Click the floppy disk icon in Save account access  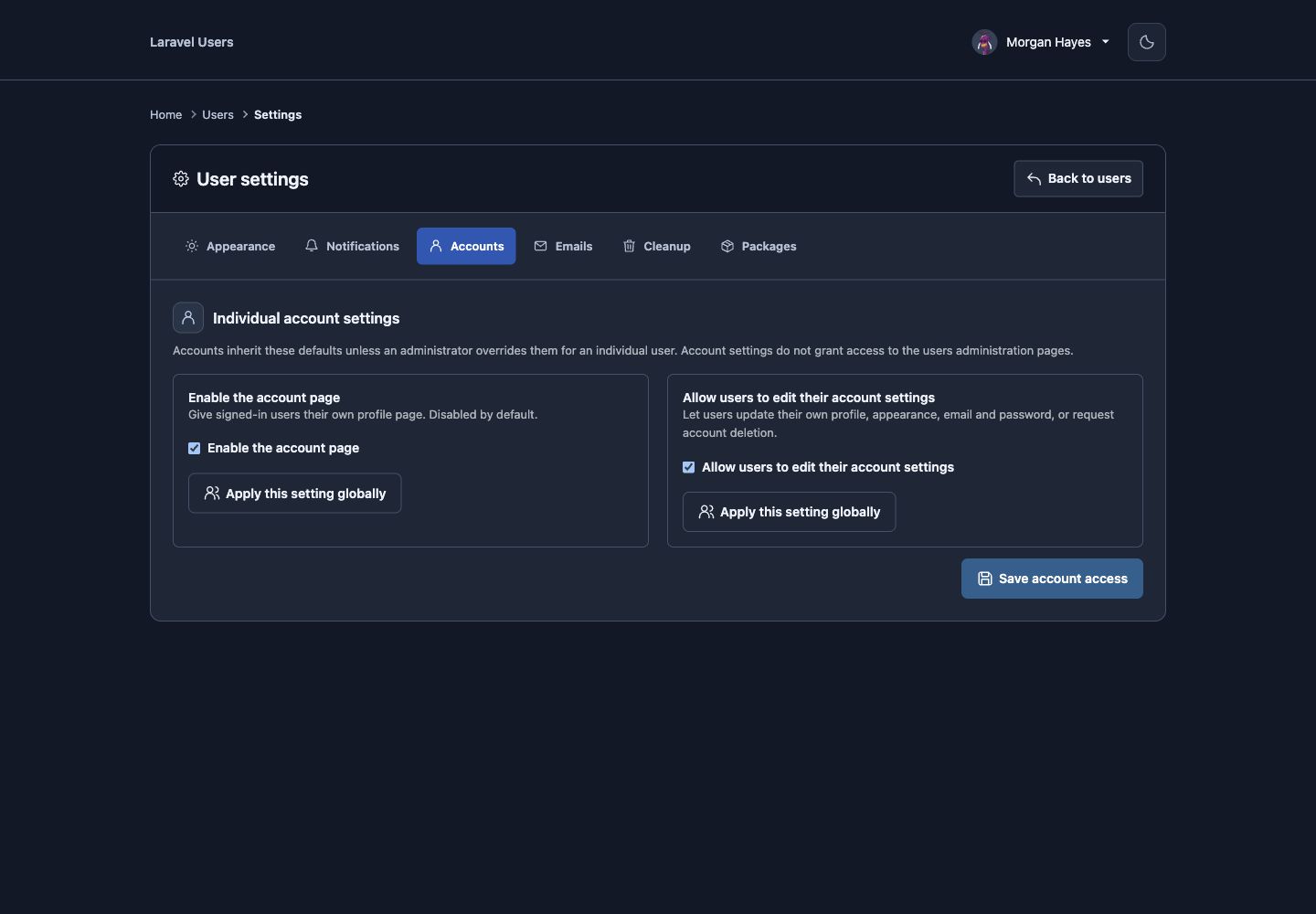(985, 579)
